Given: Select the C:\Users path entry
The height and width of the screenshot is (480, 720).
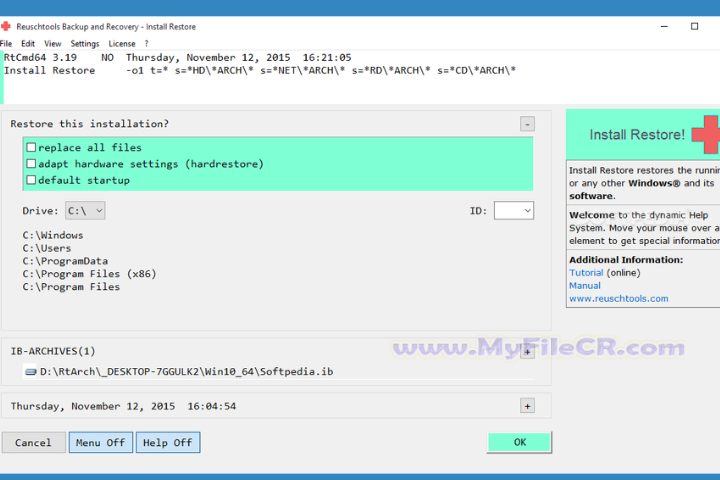Looking at the screenshot, I should [x=47, y=248].
